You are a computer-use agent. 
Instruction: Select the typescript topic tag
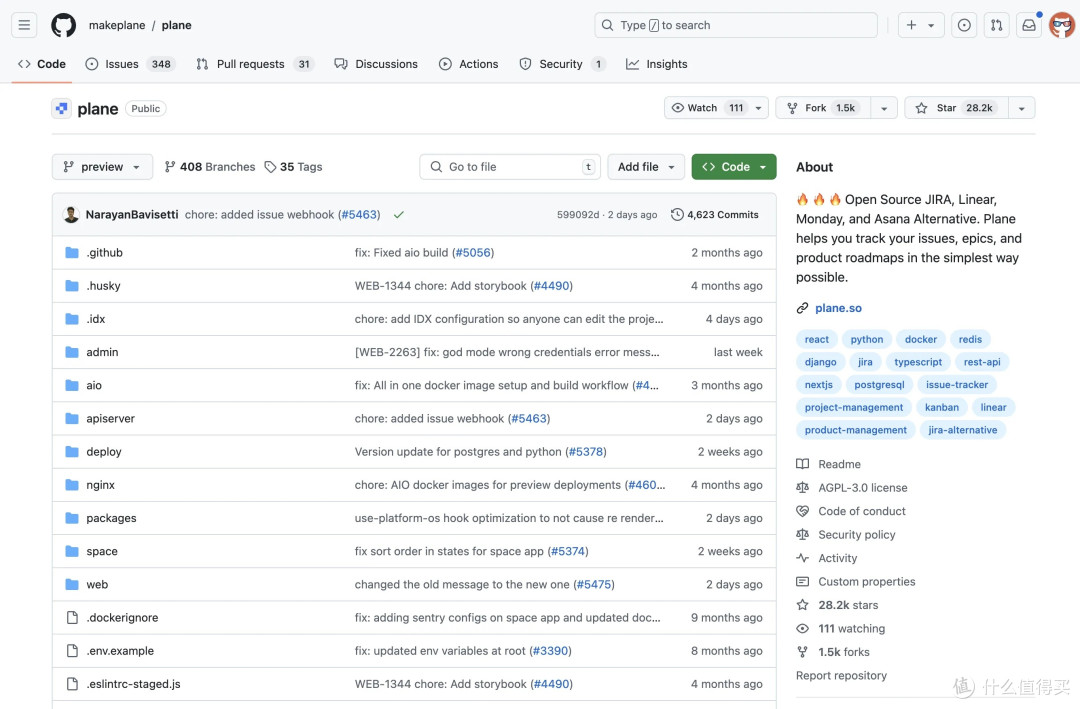pyautogui.click(x=917, y=362)
